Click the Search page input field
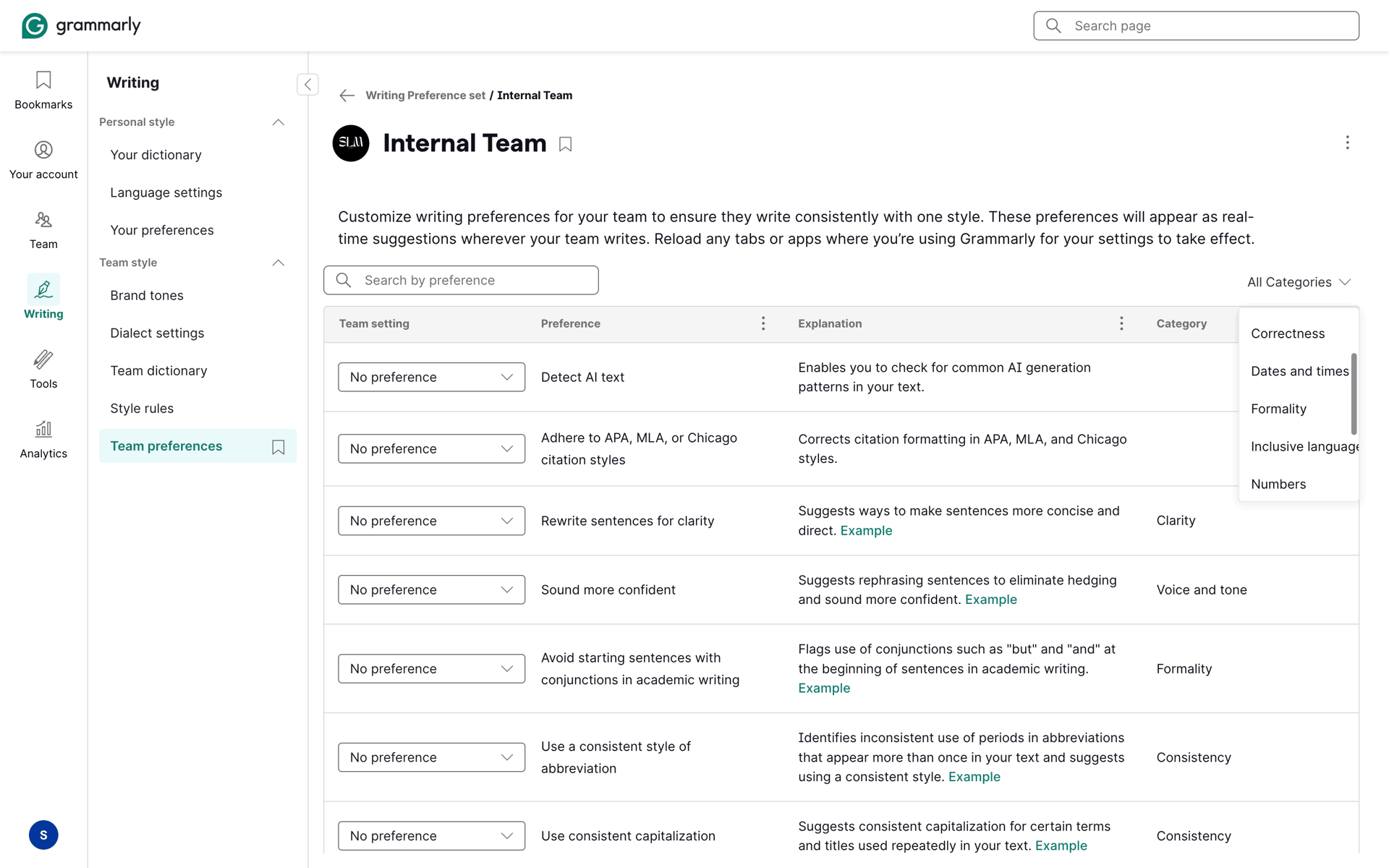The width and height of the screenshot is (1389, 868). click(1196, 26)
